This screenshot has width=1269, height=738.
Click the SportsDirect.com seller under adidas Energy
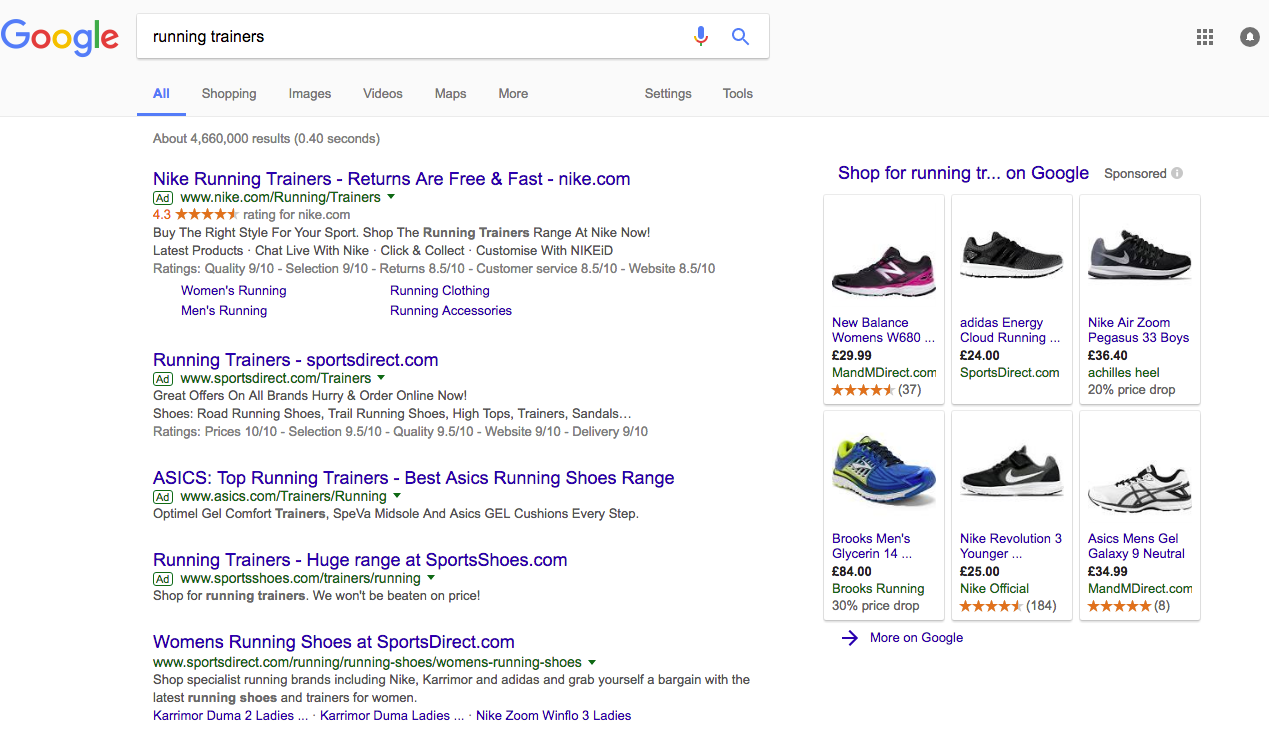tap(1010, 372)
